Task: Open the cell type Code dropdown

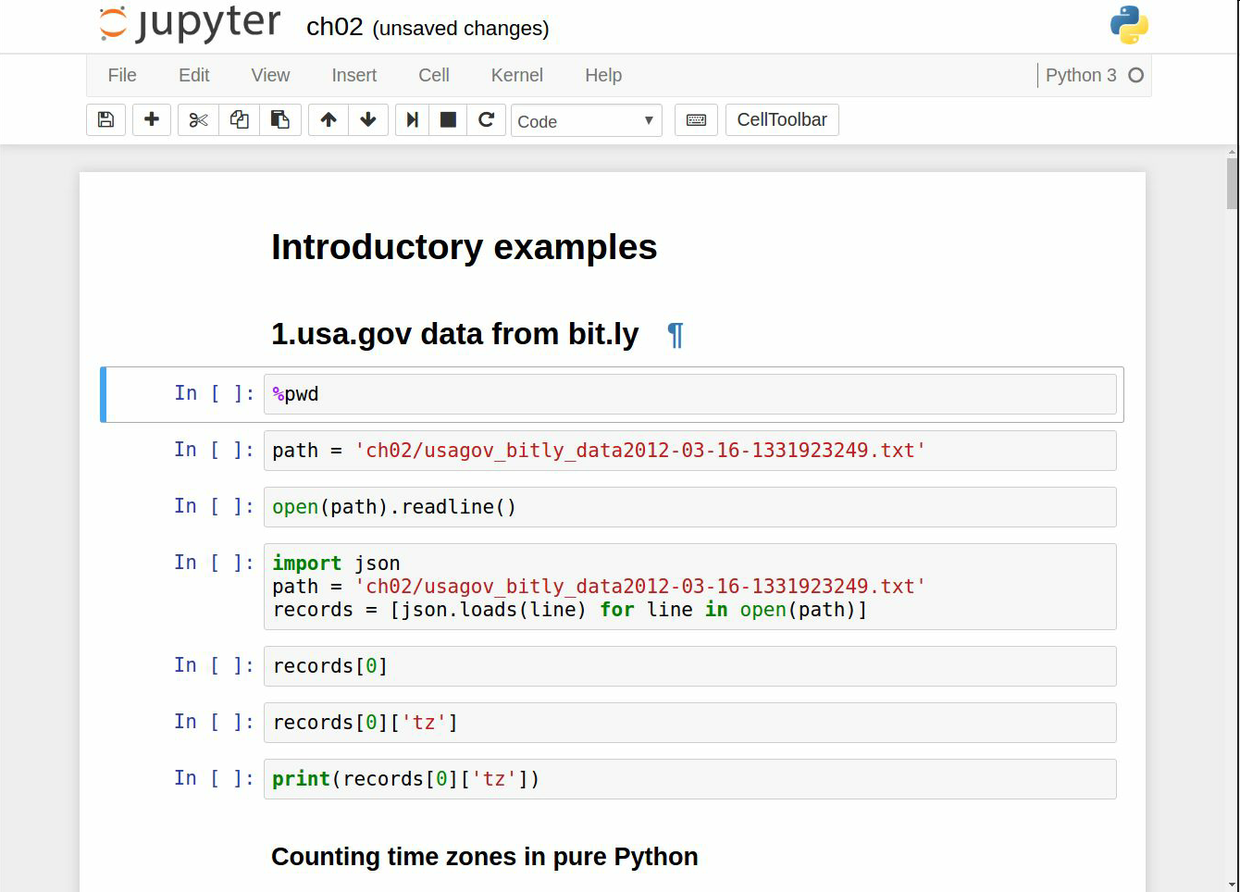Action: click(x=586, y=121)
